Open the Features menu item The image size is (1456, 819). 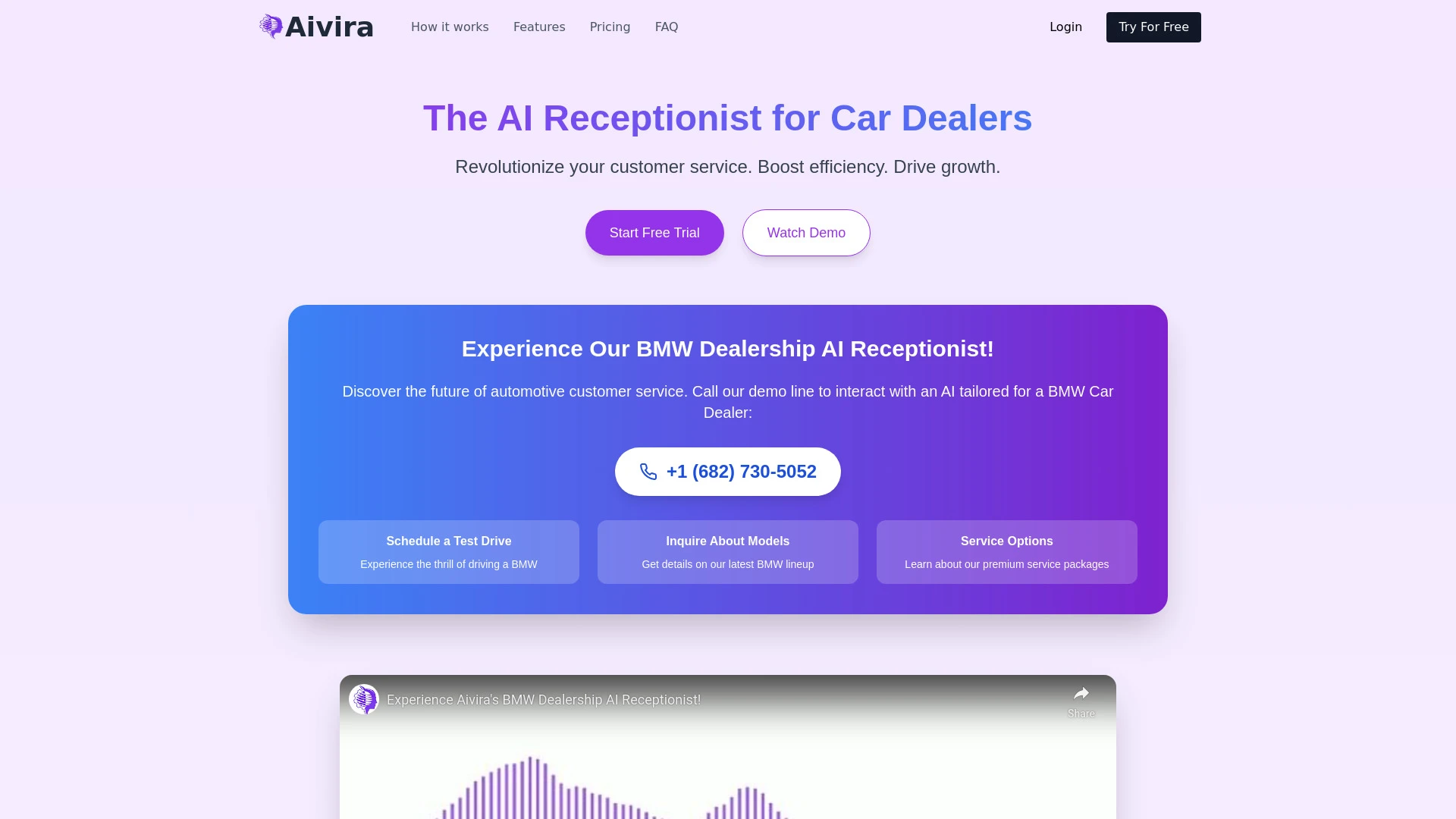(x=539, y=27)
